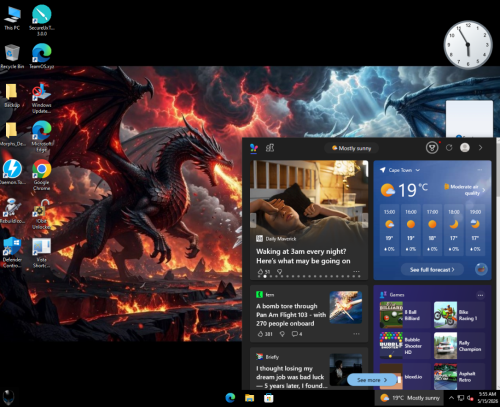
Task: Switch to the second widgets tab icon
Action: 270,148
